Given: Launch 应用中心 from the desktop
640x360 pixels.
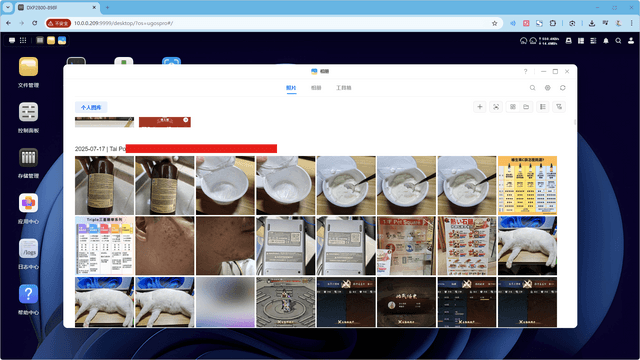Looking at the screenshot, I should 28,203.
